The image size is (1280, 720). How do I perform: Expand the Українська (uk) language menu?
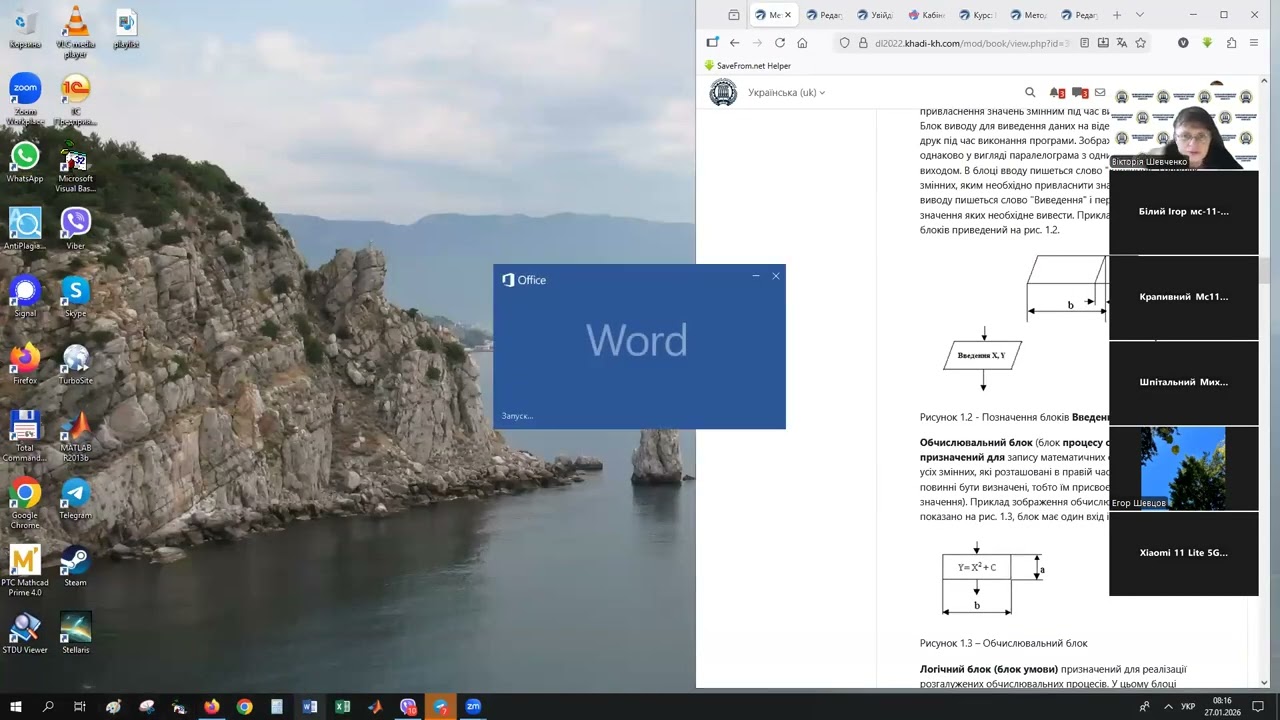click(x=786, y=93)
